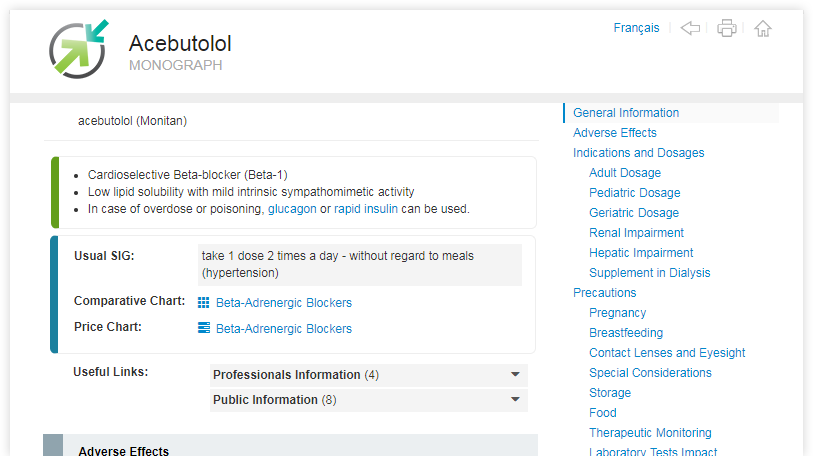Click the Public Information dropdown arrow

pyautogui.click(x=515, y=399)
